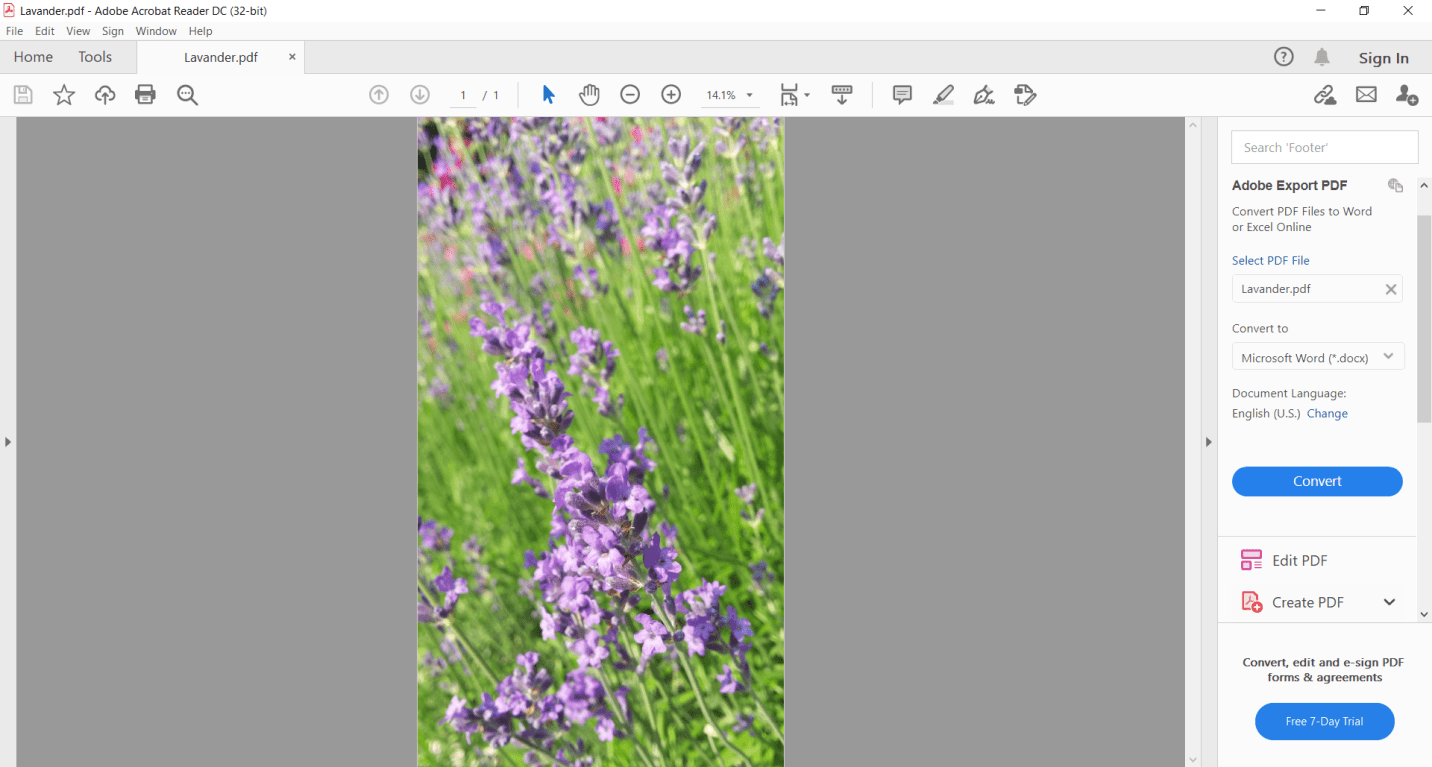Image resolution: width=1432 pixels, height=767 pixels.
Task: Click the blue Convert button
Action: tap(1317, 481)
